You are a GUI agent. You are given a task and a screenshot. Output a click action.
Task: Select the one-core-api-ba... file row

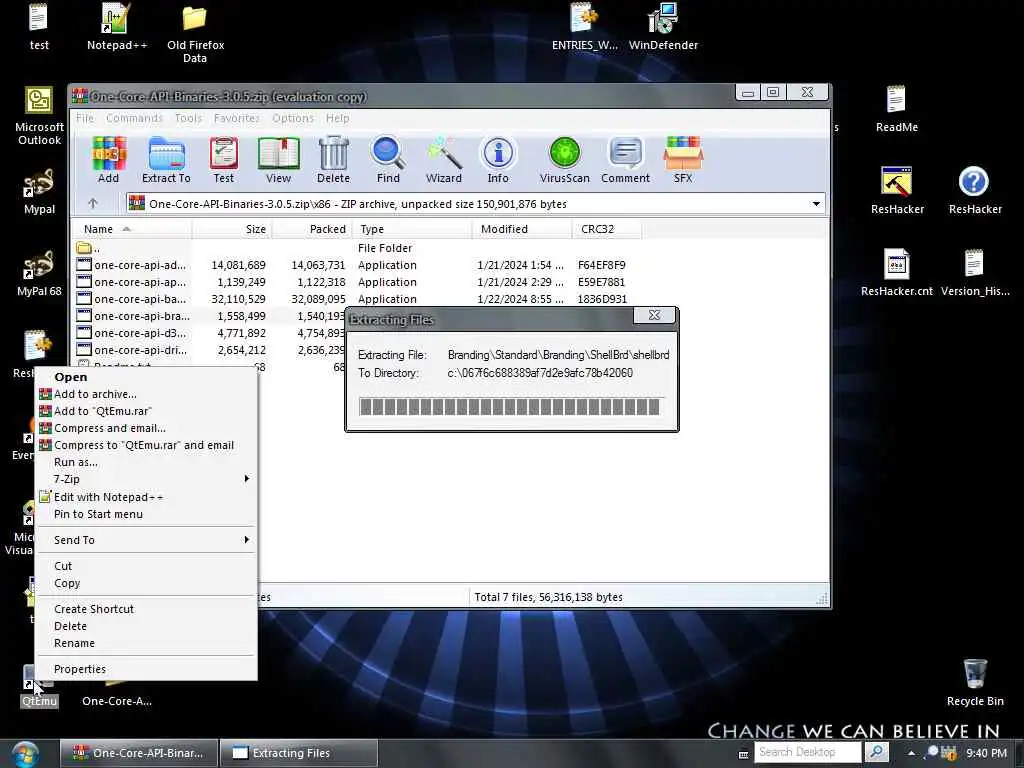pyautogui.click(x=353, y=299)
